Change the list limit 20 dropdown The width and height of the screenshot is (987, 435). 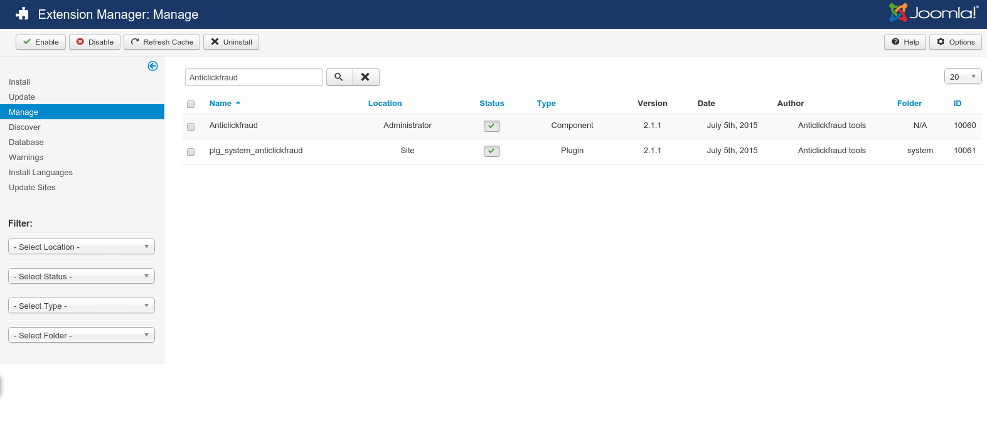[961, 77]
